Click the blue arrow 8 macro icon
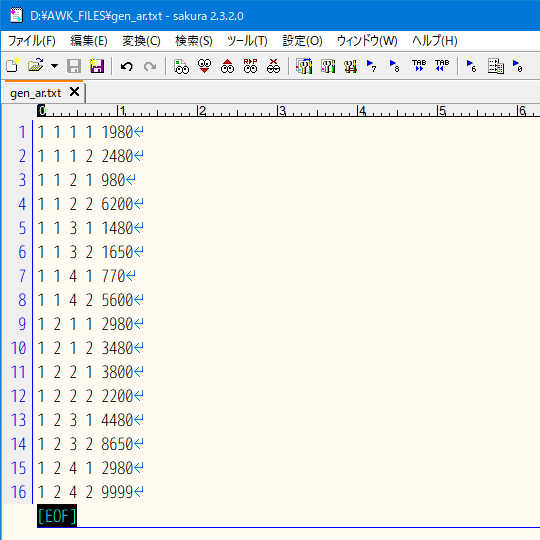Screen dimensions: 540x540 click(394, 65)
